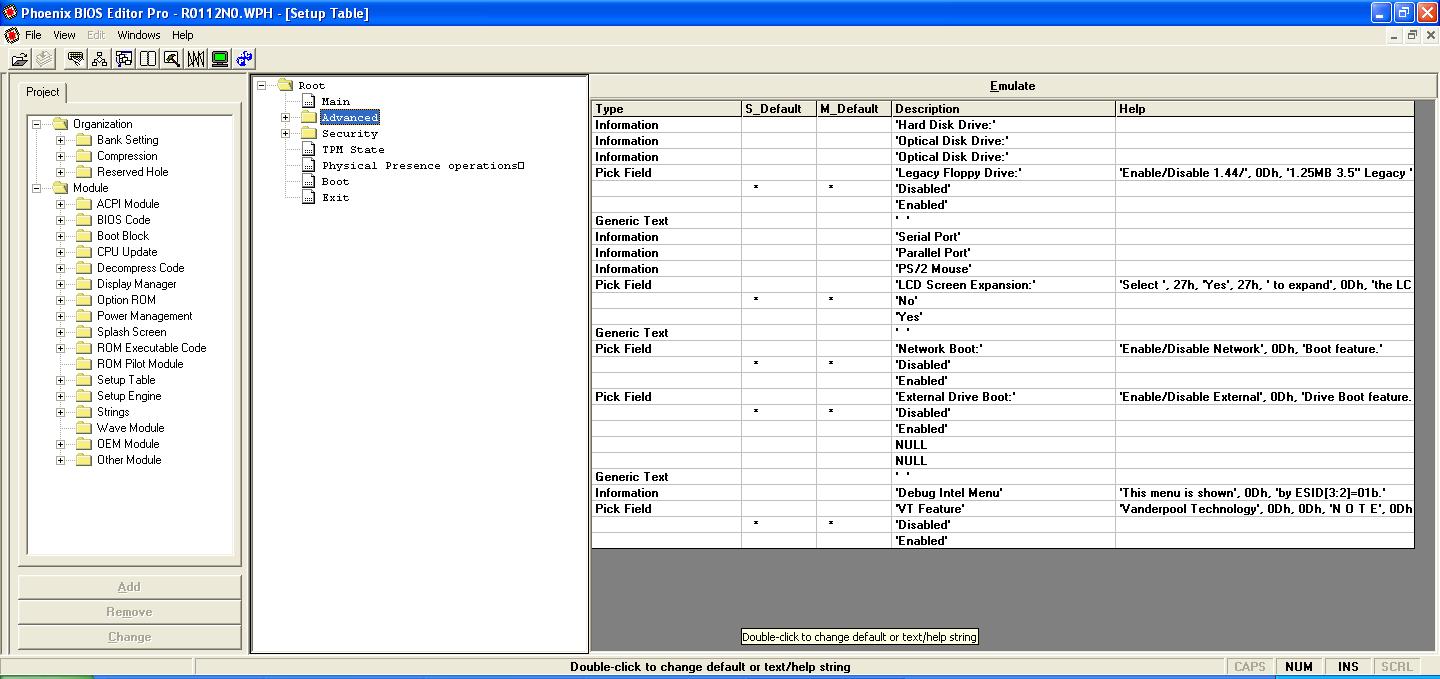Click the M_Default column header
The width and height of the screenshot is (1440, 679).
(854, 109)
